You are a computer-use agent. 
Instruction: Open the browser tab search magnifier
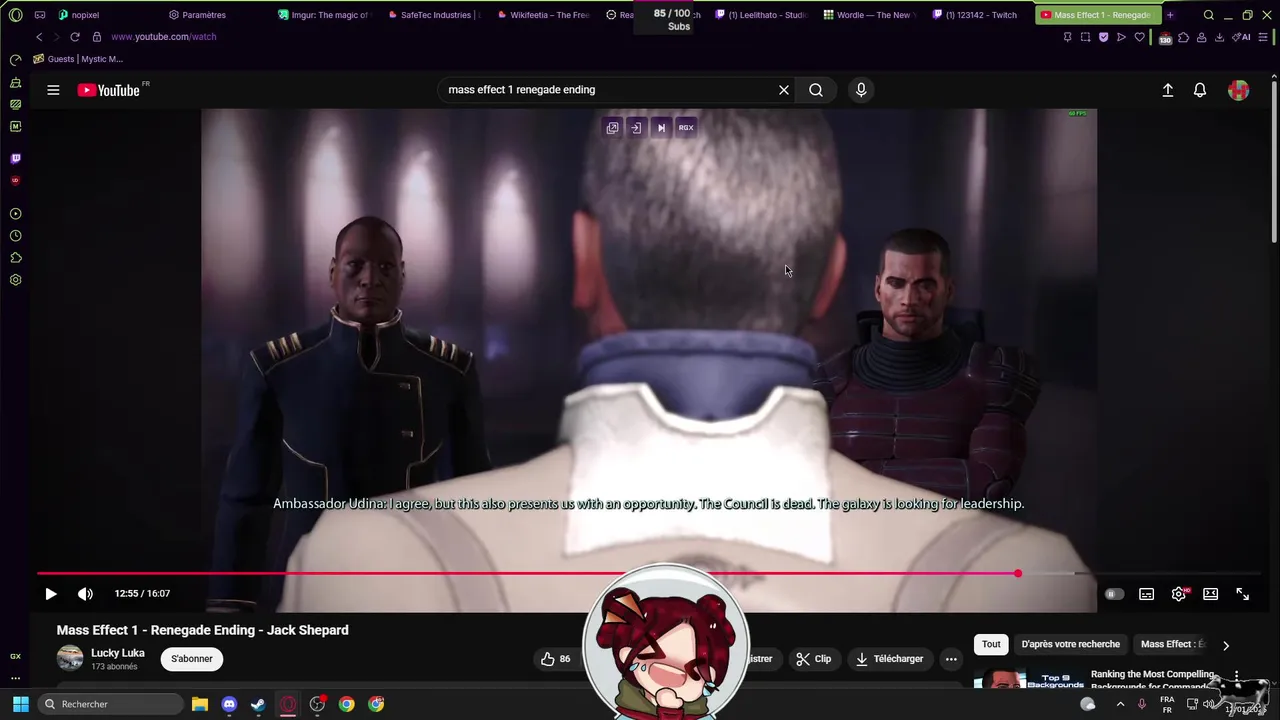[1209, 15]
